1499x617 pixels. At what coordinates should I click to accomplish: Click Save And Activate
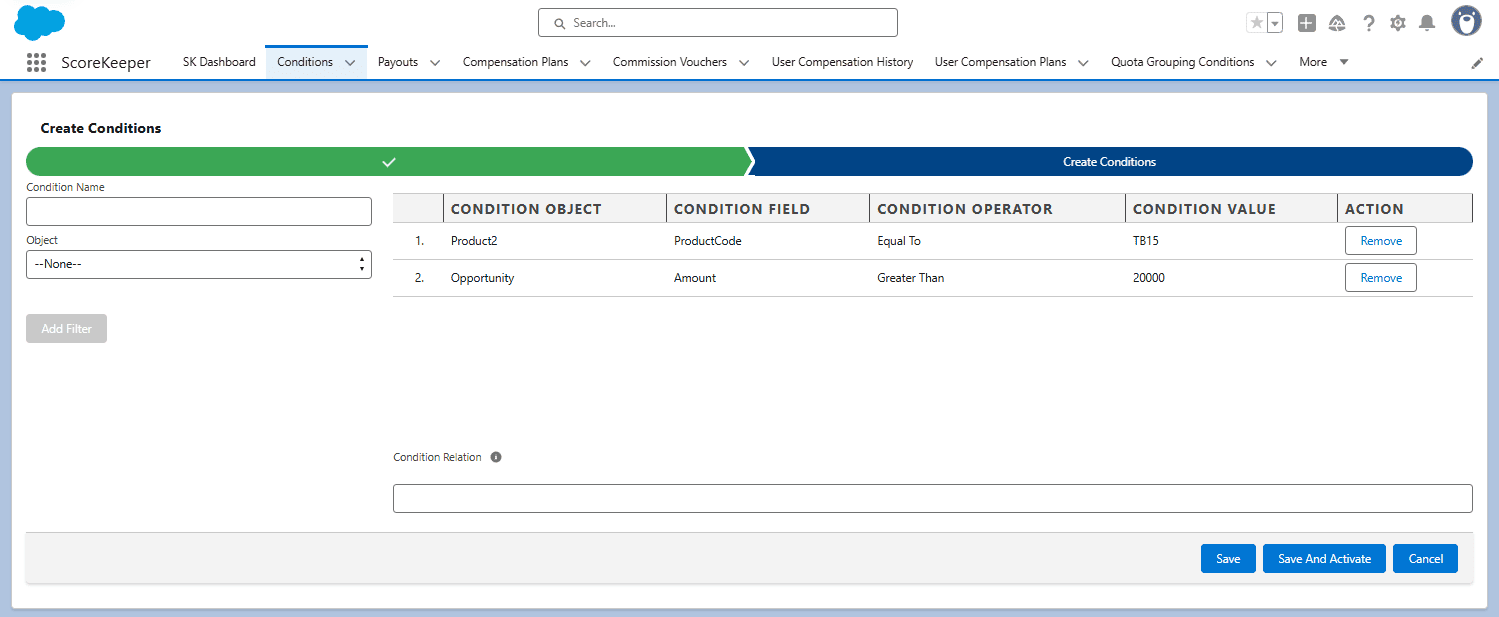click(1323, 558)
